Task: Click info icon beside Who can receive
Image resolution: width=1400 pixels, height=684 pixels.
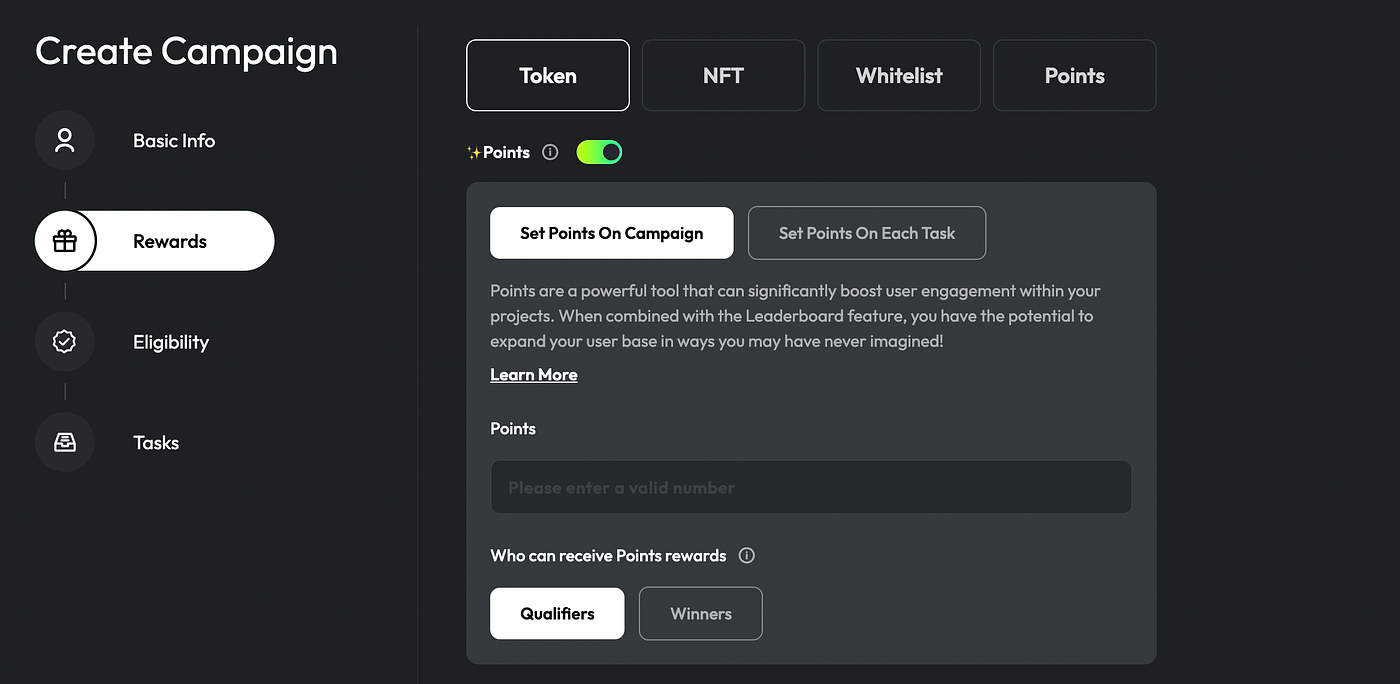Action: click(x=746, y=556)
